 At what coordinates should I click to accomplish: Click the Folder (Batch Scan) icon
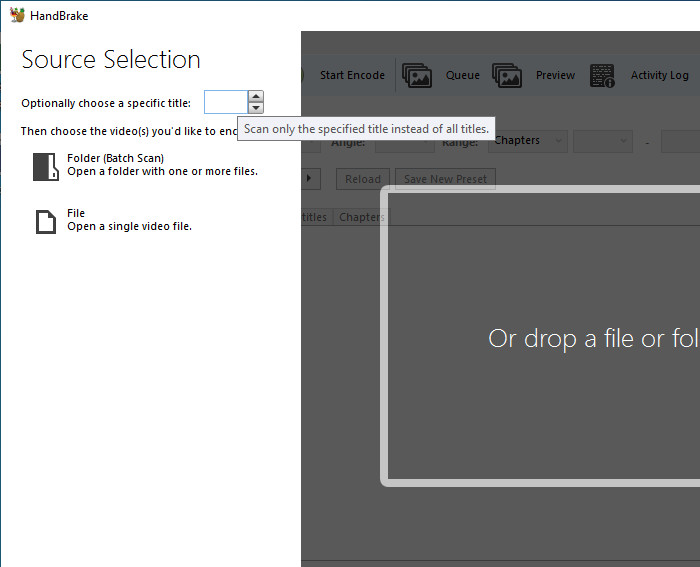46,167
